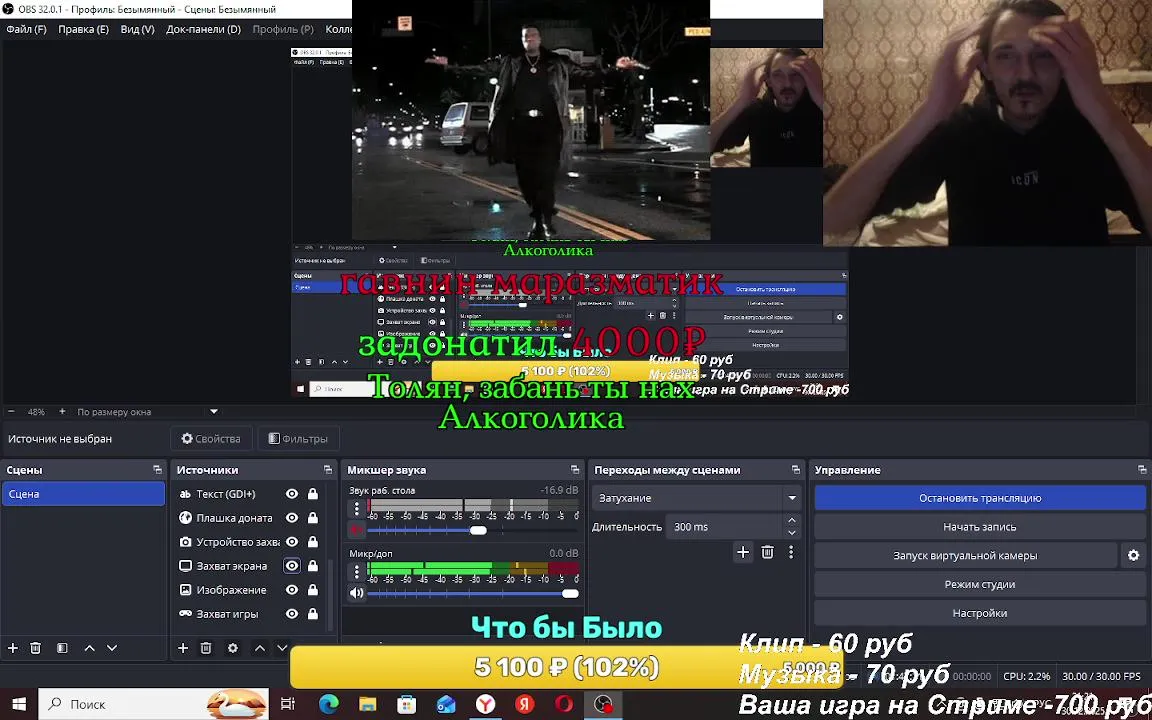Decrease the Длительность value with the down arrow
Image resolution: width=1152 pixels, height=720 pixels.
[791, 533]
